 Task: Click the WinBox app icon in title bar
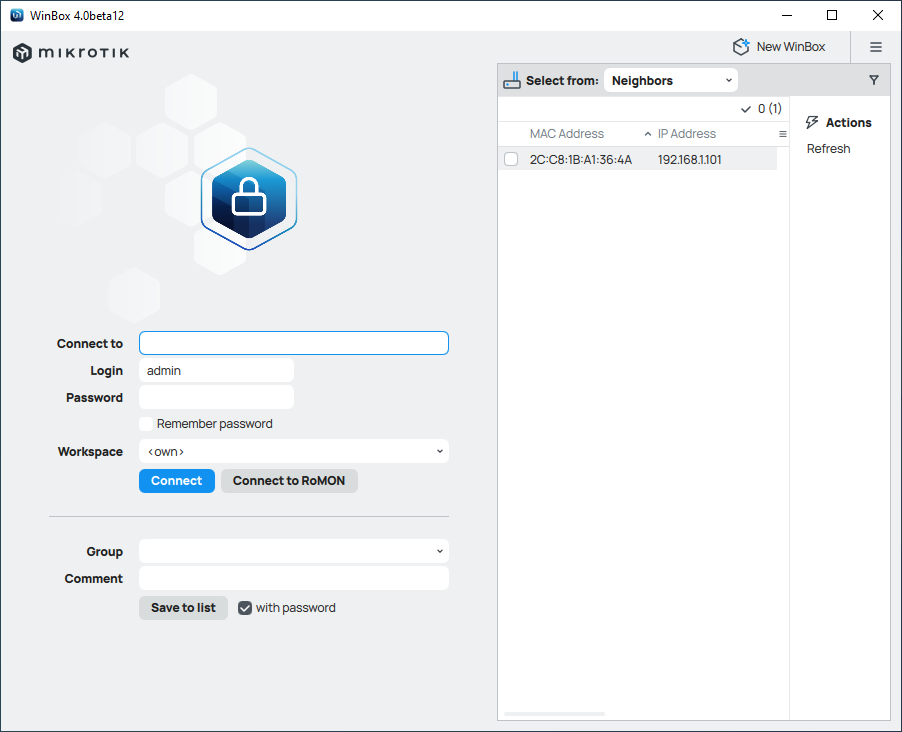pyautogui.click(x=17, y=15)
